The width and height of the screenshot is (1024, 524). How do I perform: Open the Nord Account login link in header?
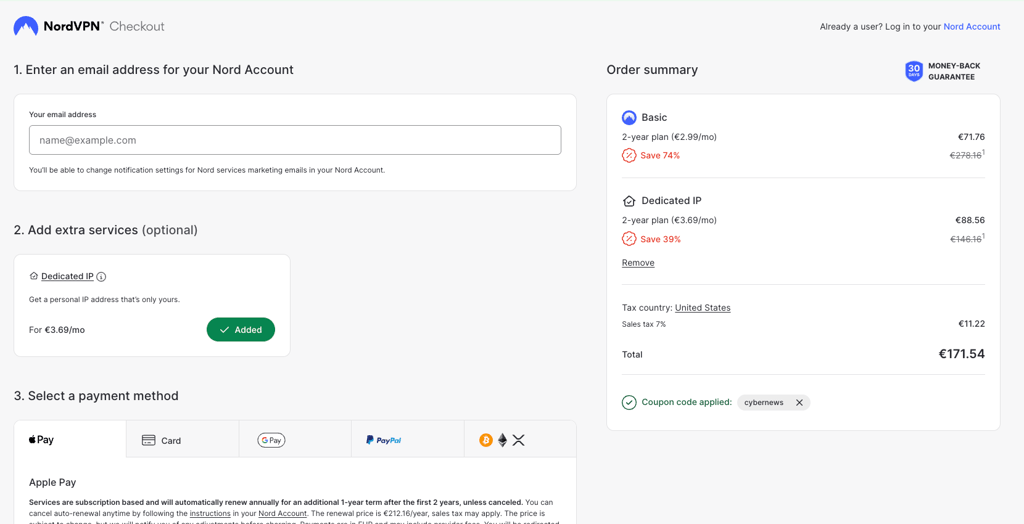pos(972,27)
